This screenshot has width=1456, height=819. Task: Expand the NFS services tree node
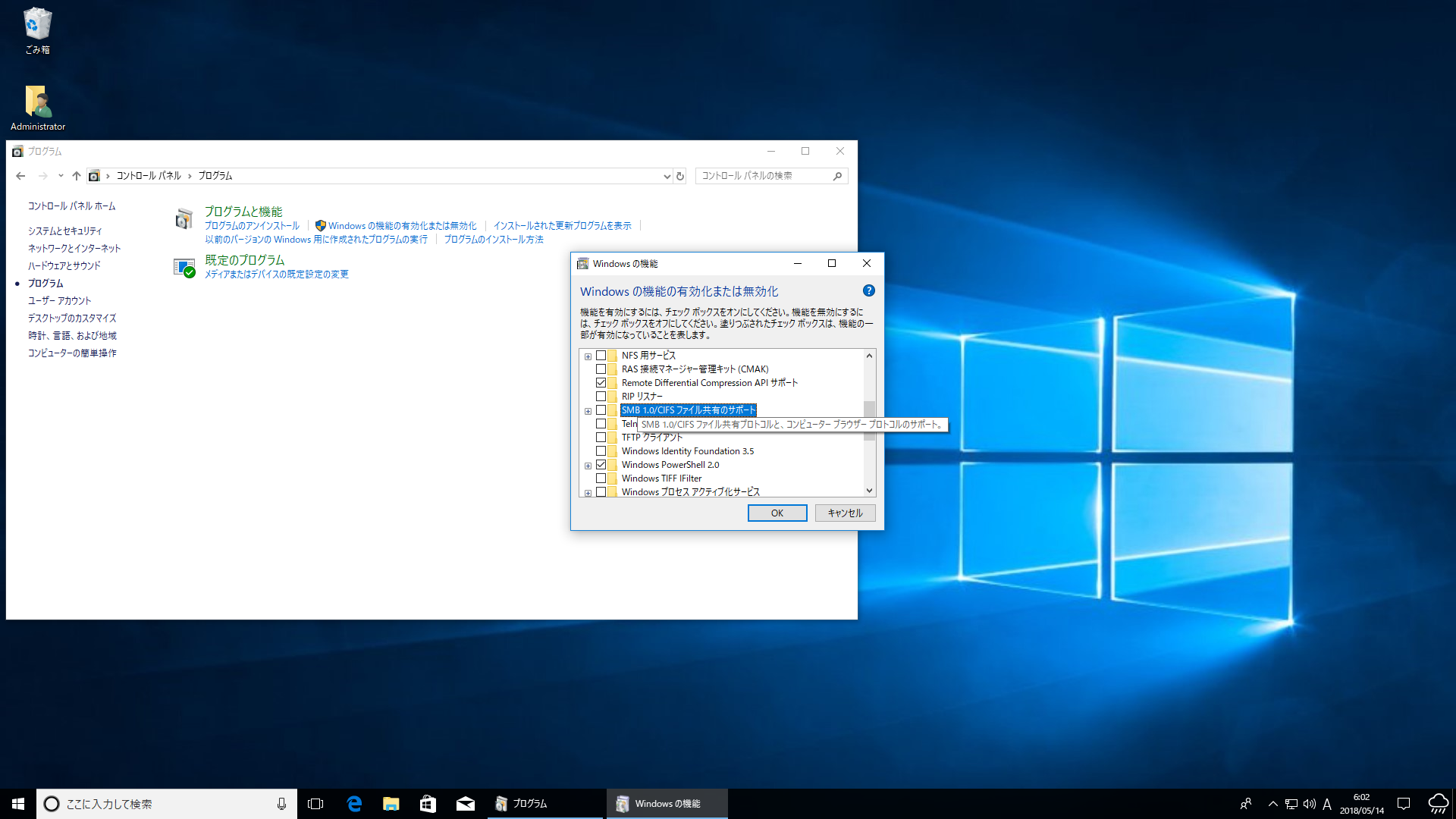click(588, 356)
